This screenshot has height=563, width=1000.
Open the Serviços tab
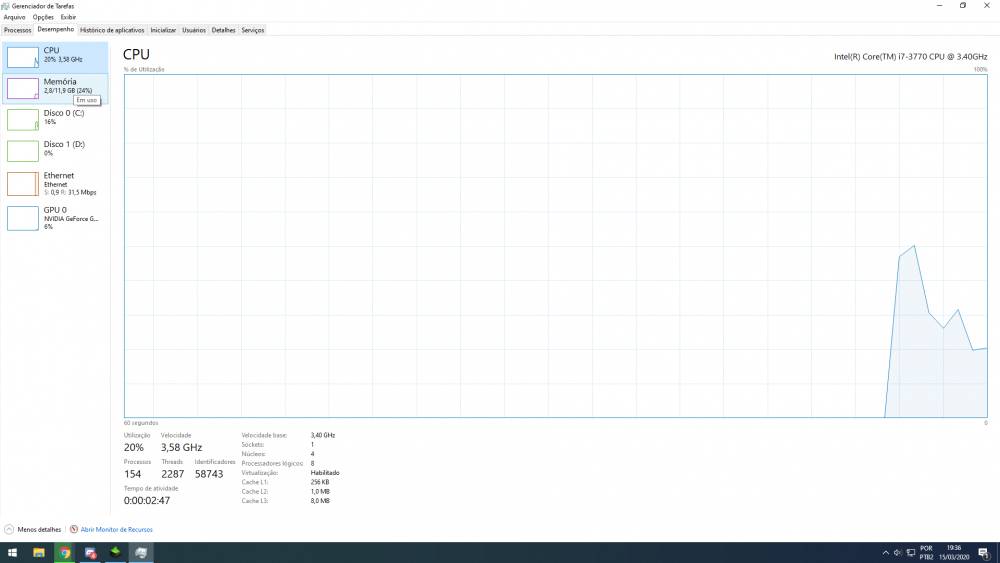point(253,30)
